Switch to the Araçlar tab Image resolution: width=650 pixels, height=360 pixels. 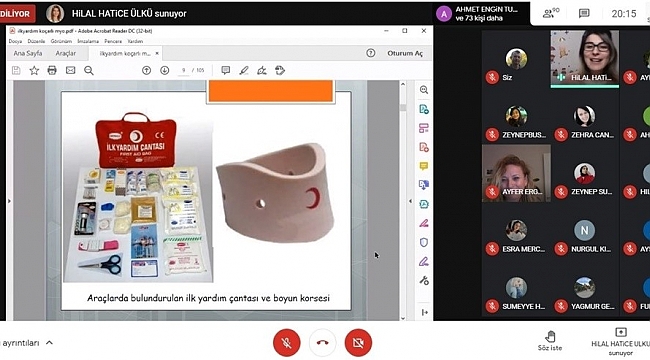point(65,53)
